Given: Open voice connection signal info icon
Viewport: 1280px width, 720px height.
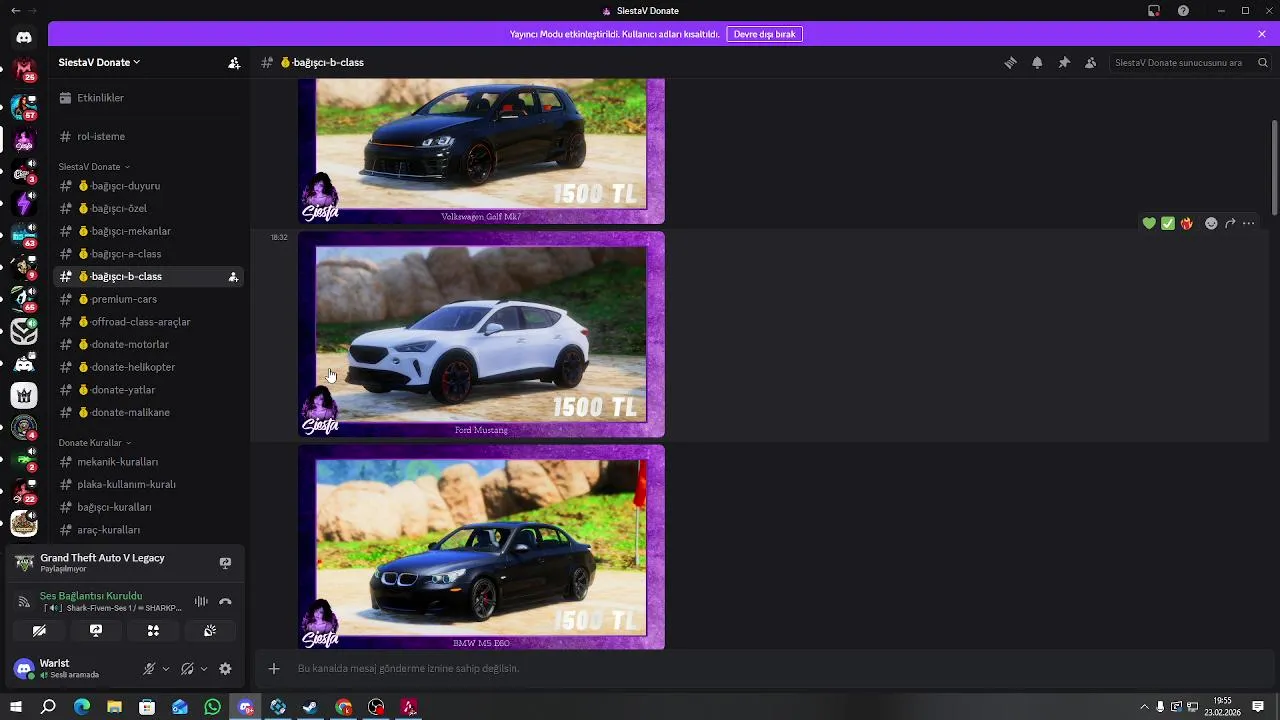Looking at the screenshot, I should click(24, 601).
